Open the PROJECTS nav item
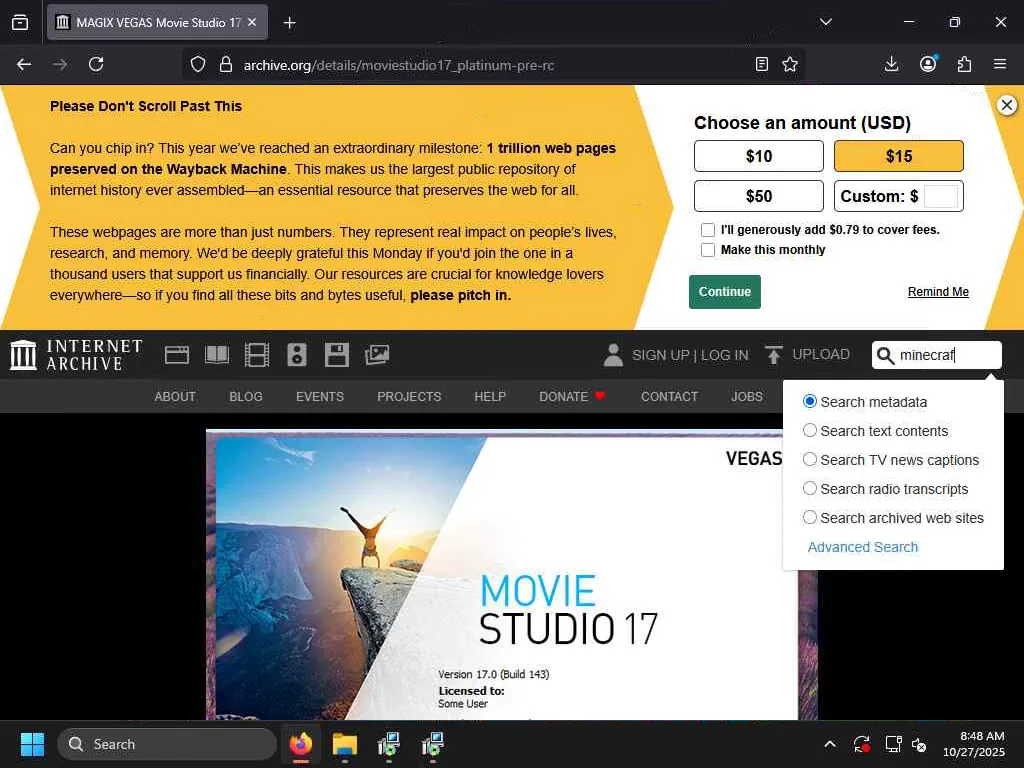The image size is (1024, 768). (409, 396)
